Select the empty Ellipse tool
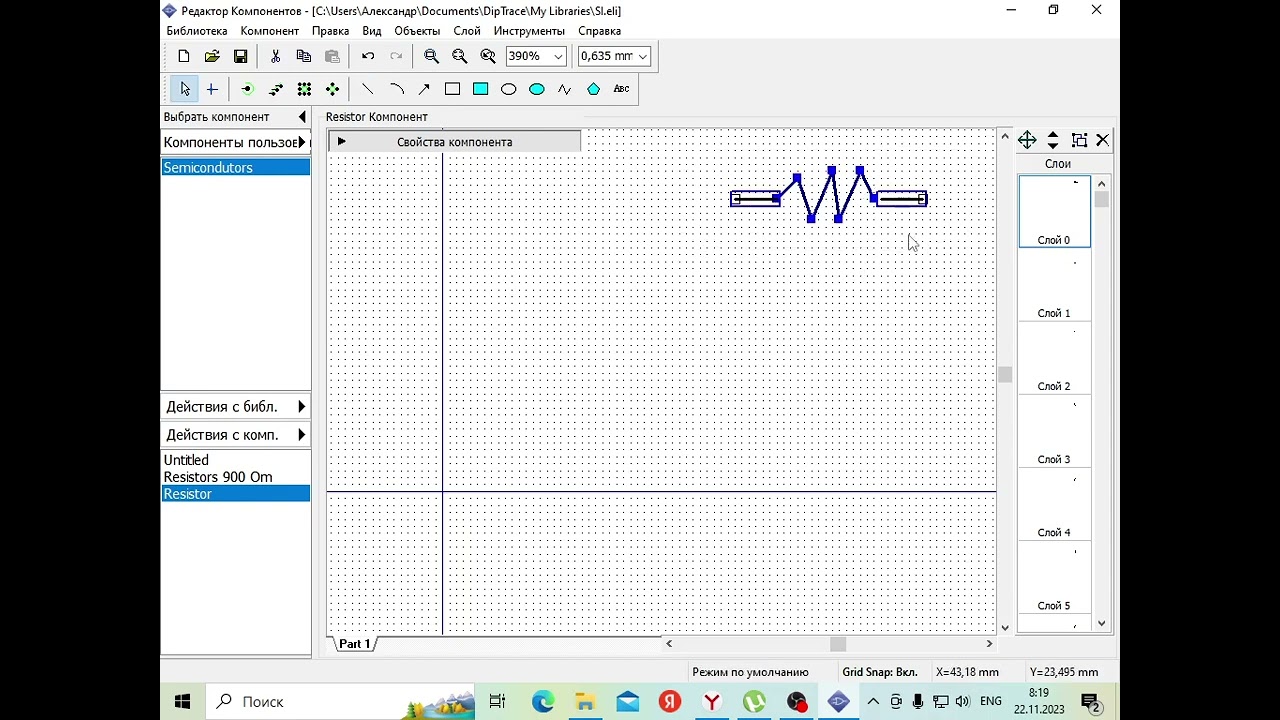The width and height of the screenshot is (1280, 720). click(x=508, y=89)
